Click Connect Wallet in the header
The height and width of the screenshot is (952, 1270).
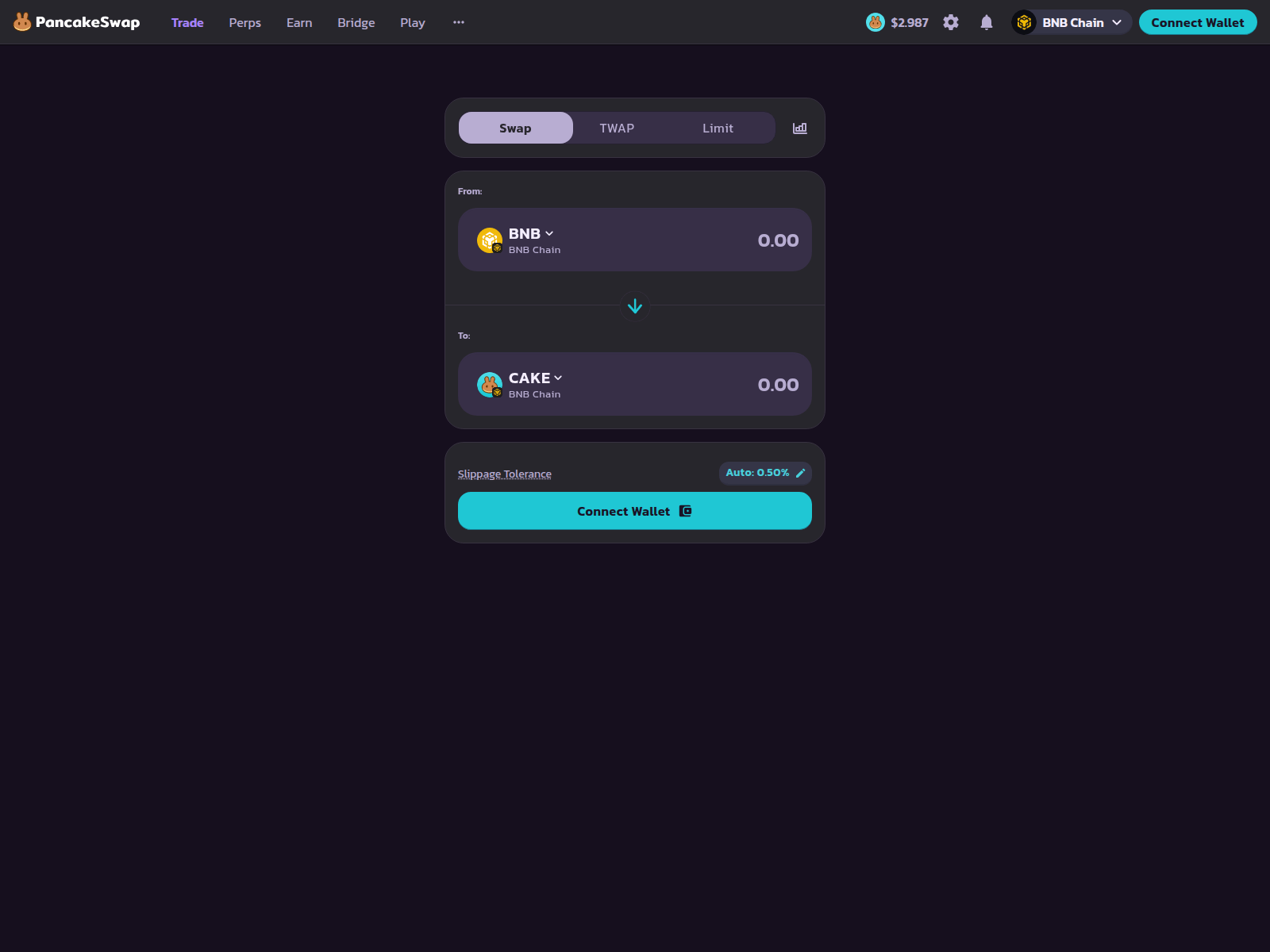click(x=1198, y=22)
